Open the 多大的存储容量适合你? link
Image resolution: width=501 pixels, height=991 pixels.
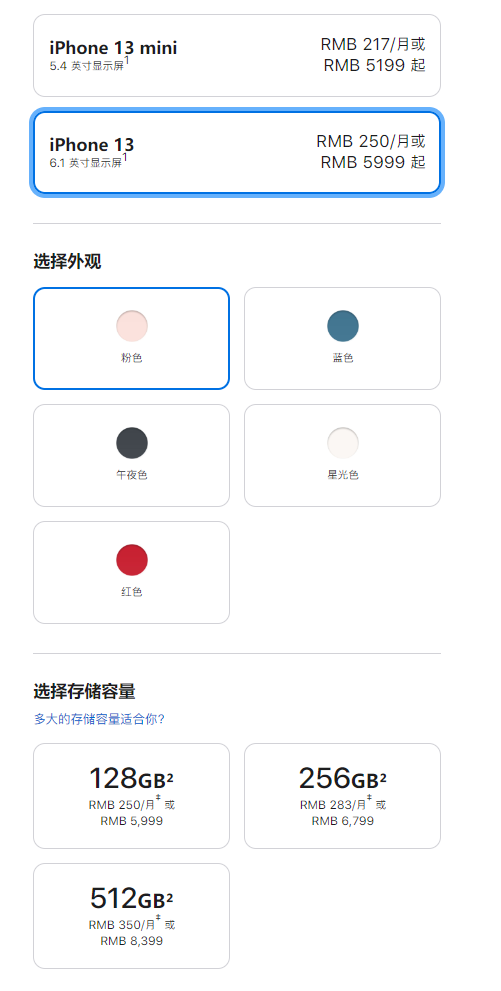coord(99,719)
